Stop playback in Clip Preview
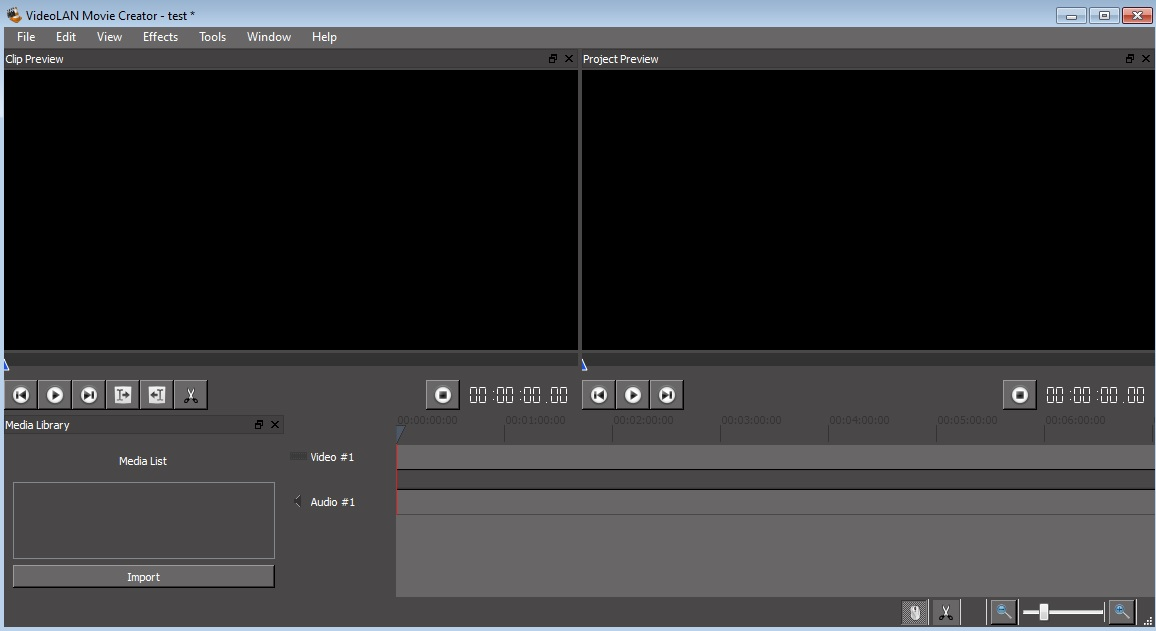1156x631 pixels. click(x=442, y=395)
